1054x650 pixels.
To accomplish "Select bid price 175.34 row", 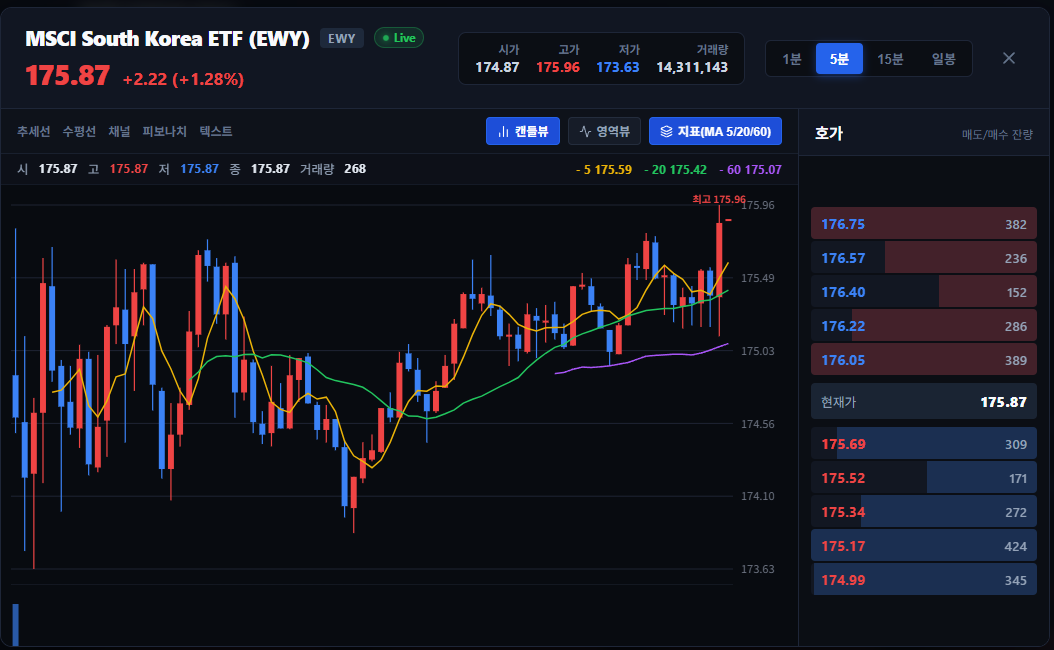I will tap(924, 512).
